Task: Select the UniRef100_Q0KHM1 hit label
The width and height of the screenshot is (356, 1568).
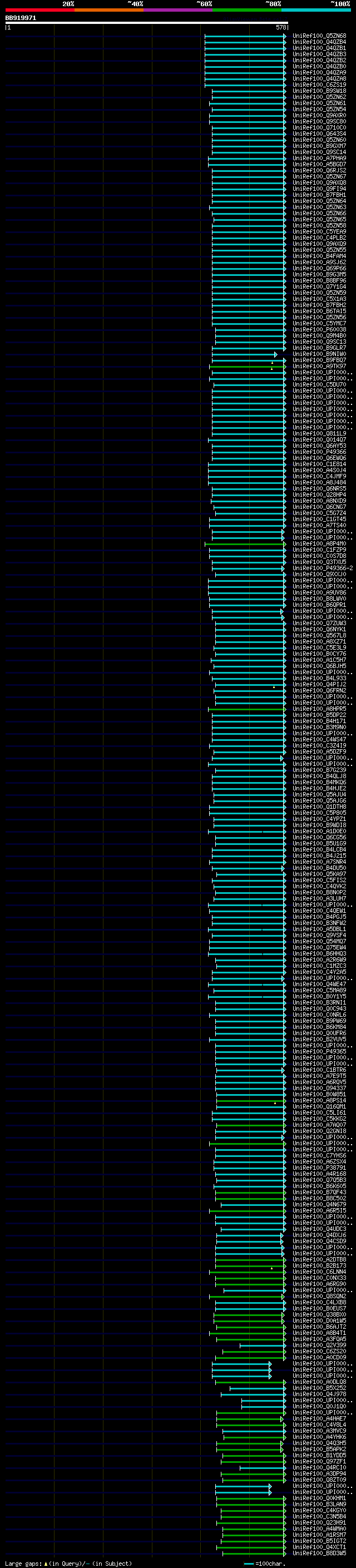Action: click(319, 1498)
